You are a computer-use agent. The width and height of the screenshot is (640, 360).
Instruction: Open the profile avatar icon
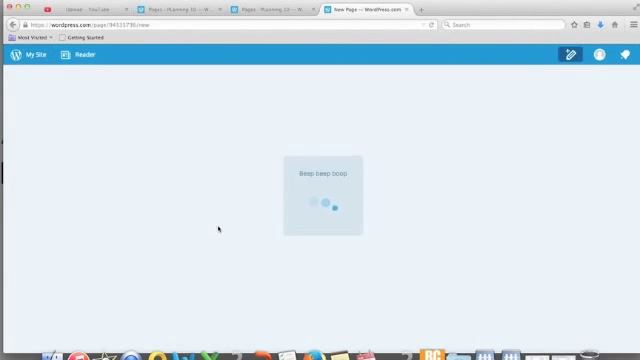pos(599,55)
